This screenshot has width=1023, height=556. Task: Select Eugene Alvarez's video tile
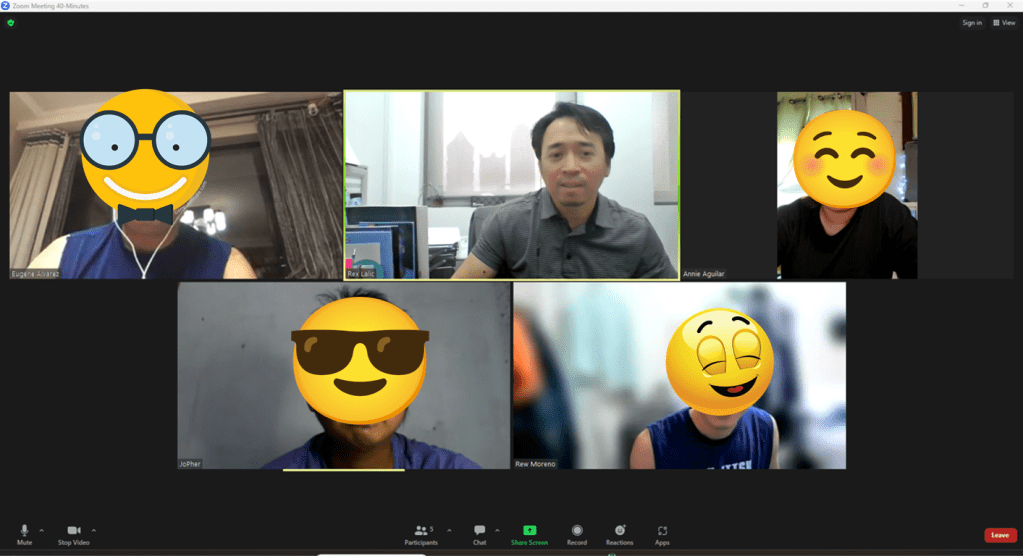pyautogui.click(x=175, y=185)
